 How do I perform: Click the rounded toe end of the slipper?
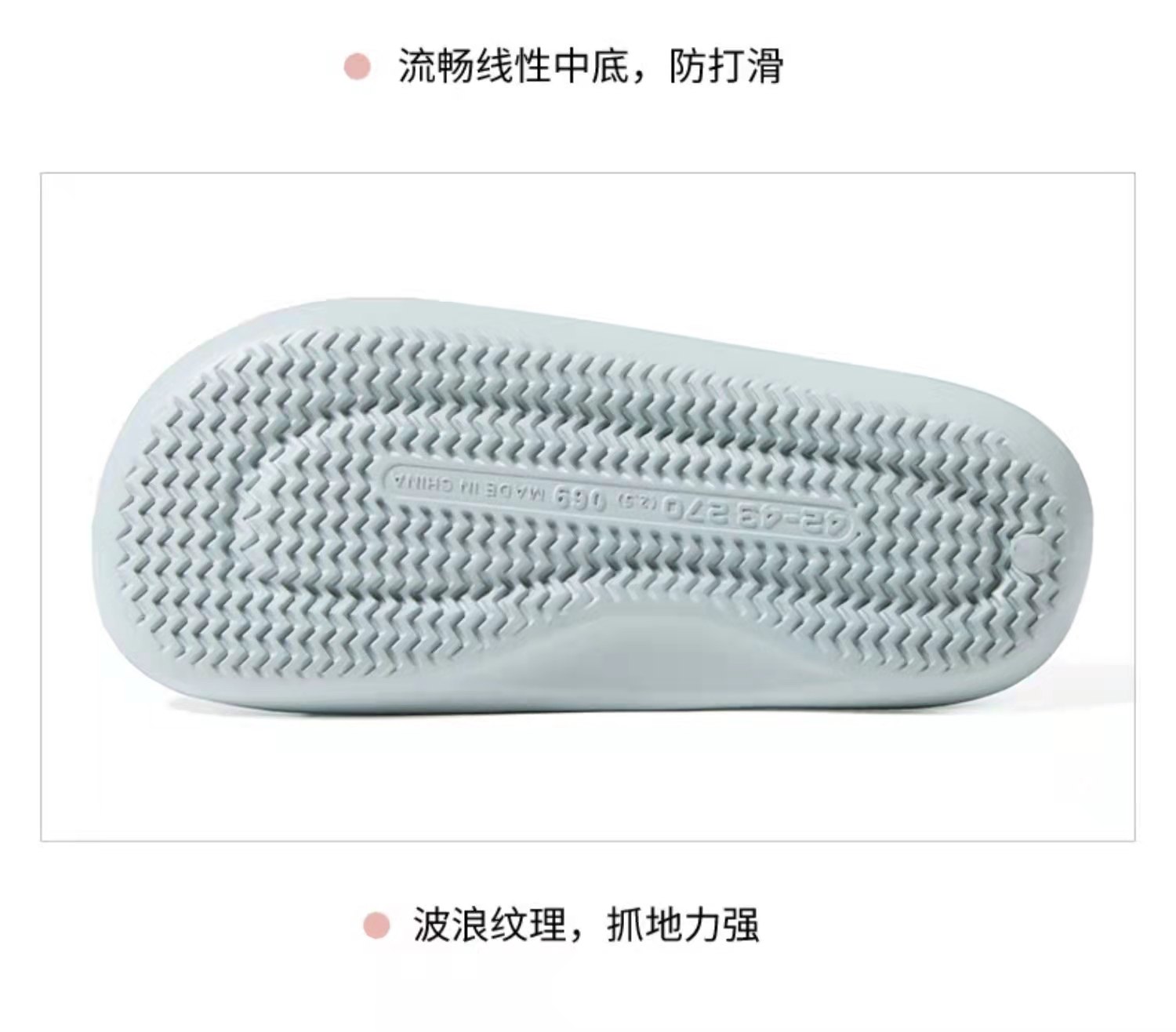click(x=125, y=502)
